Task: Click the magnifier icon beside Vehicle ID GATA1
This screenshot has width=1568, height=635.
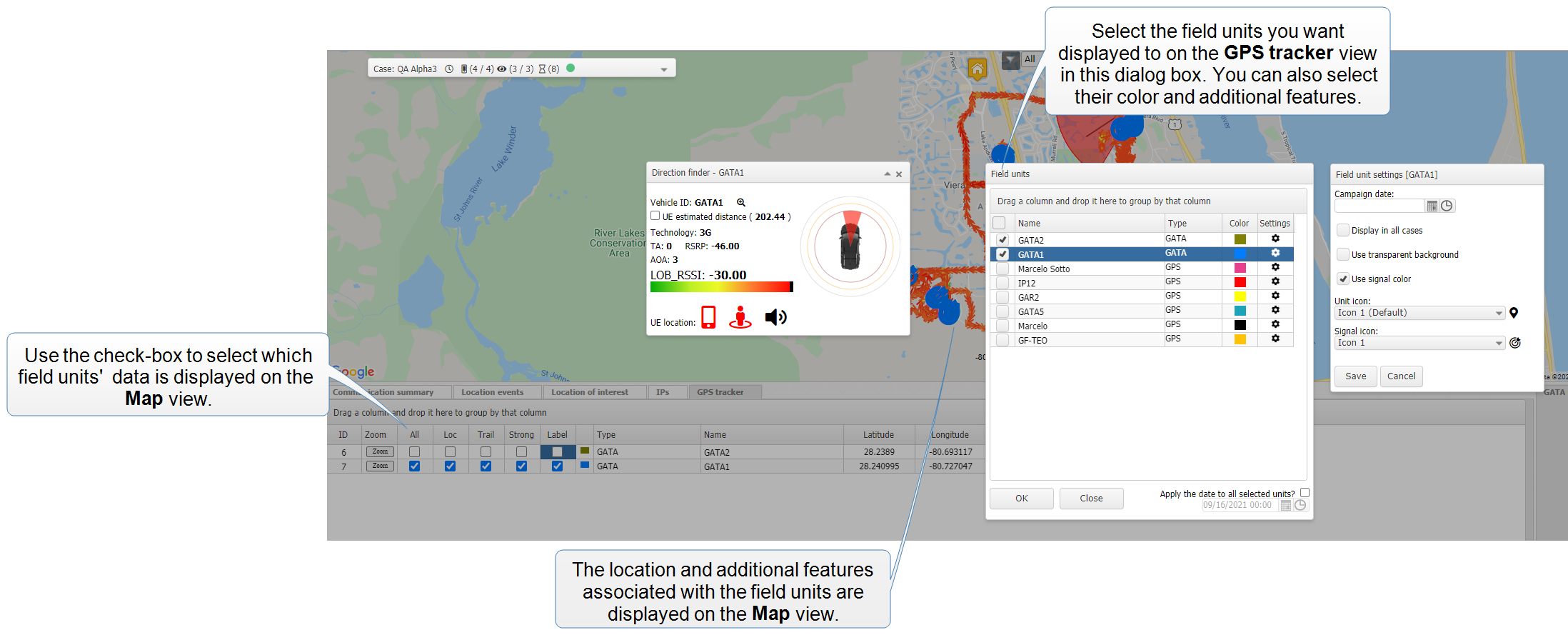Action: coord(741,203)
